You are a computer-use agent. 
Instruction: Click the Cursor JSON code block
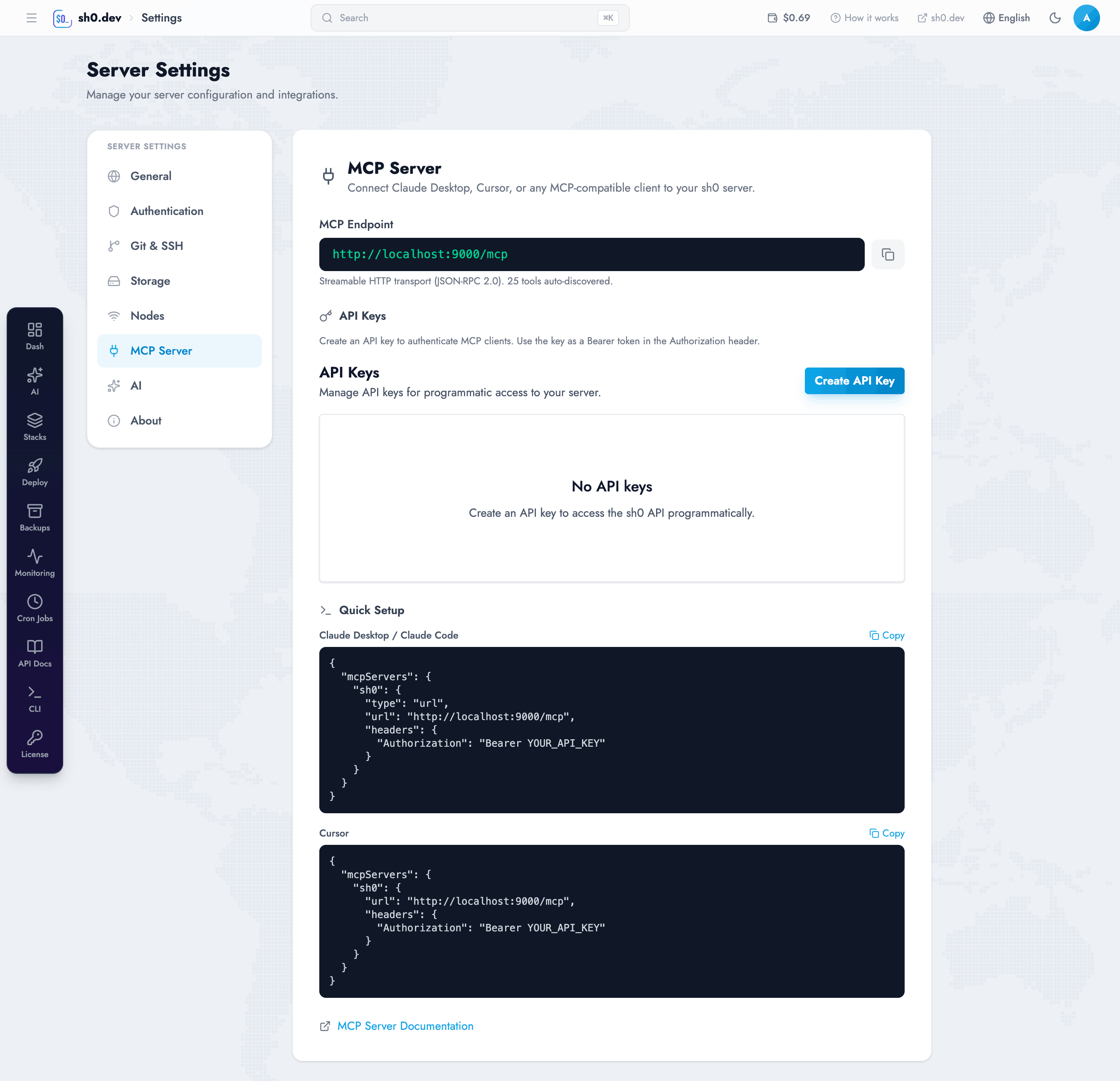point(612,921)
